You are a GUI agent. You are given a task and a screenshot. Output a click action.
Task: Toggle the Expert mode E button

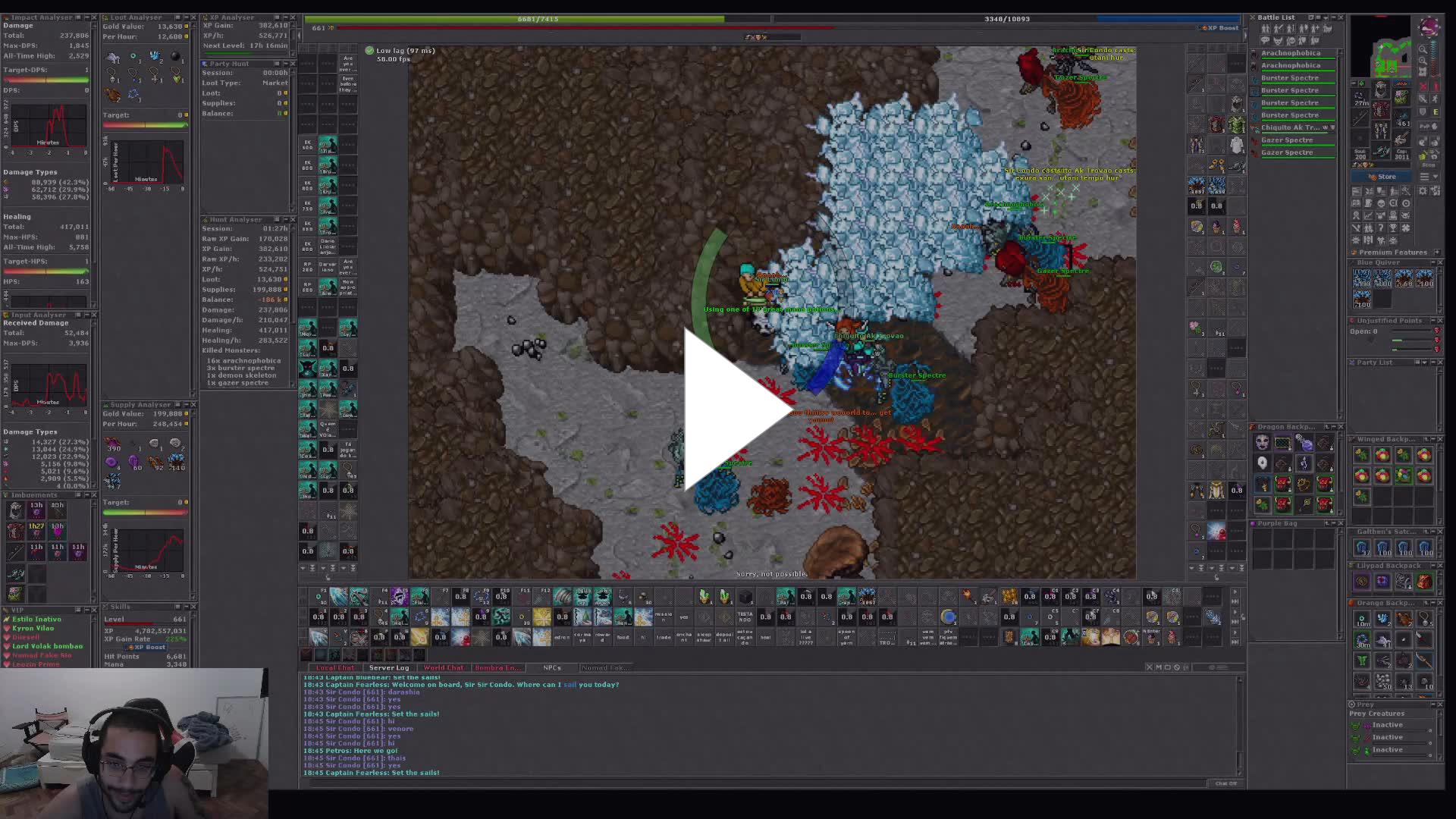click(1436, 112)
